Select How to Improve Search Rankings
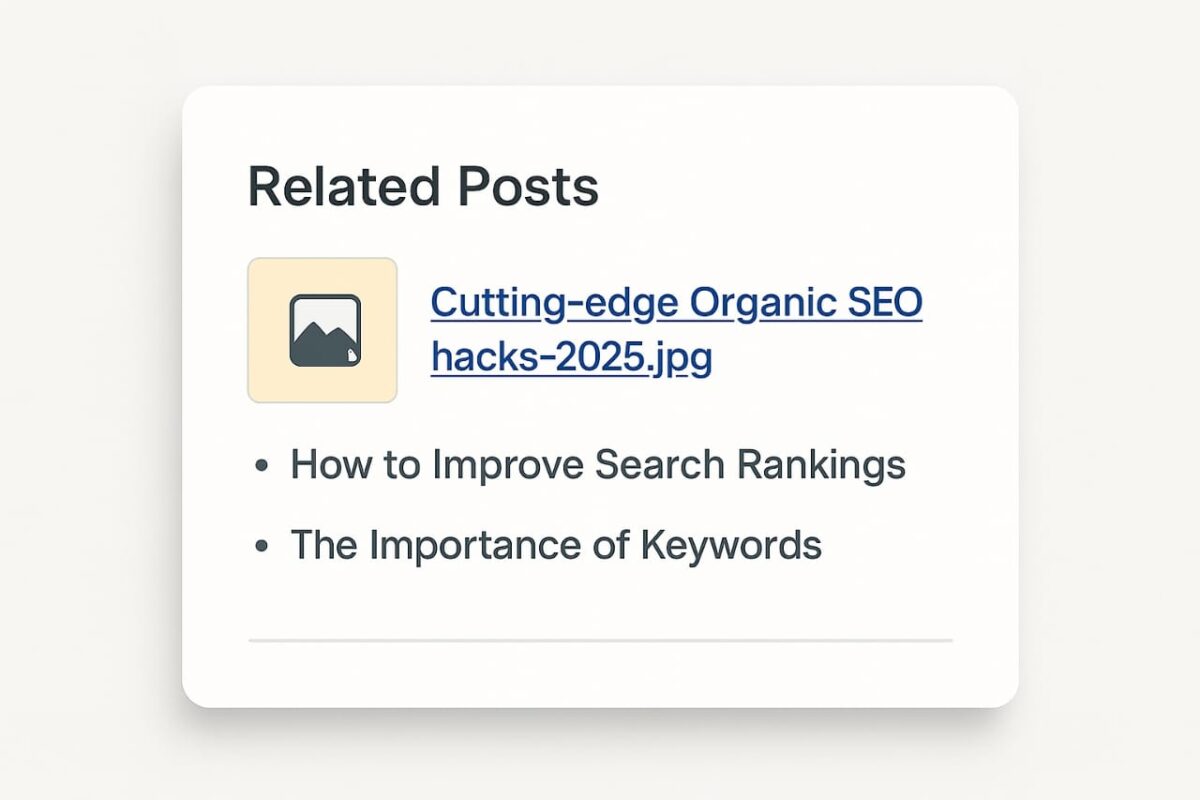The width and height of the screenshot is (1200, 800). coord(598,465)
